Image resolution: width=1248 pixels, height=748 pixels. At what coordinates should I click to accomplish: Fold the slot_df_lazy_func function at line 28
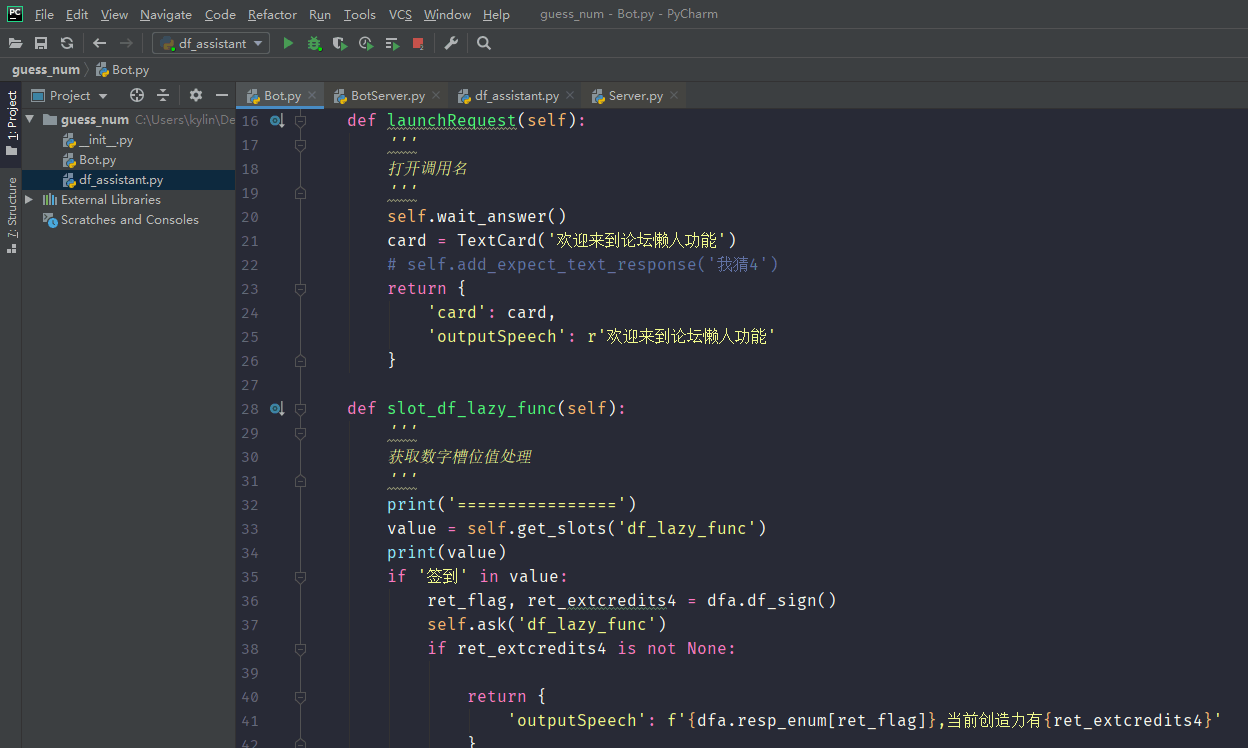pyautogui.click(x=300, y=409)
